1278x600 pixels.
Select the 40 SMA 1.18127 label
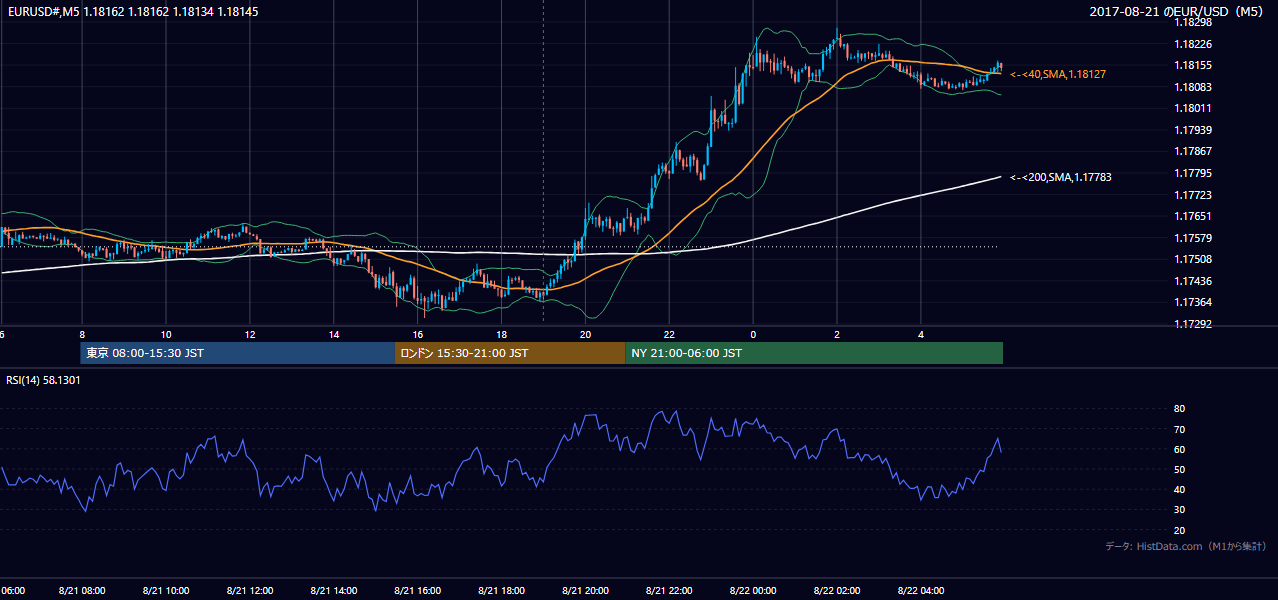pos(1058,74)
